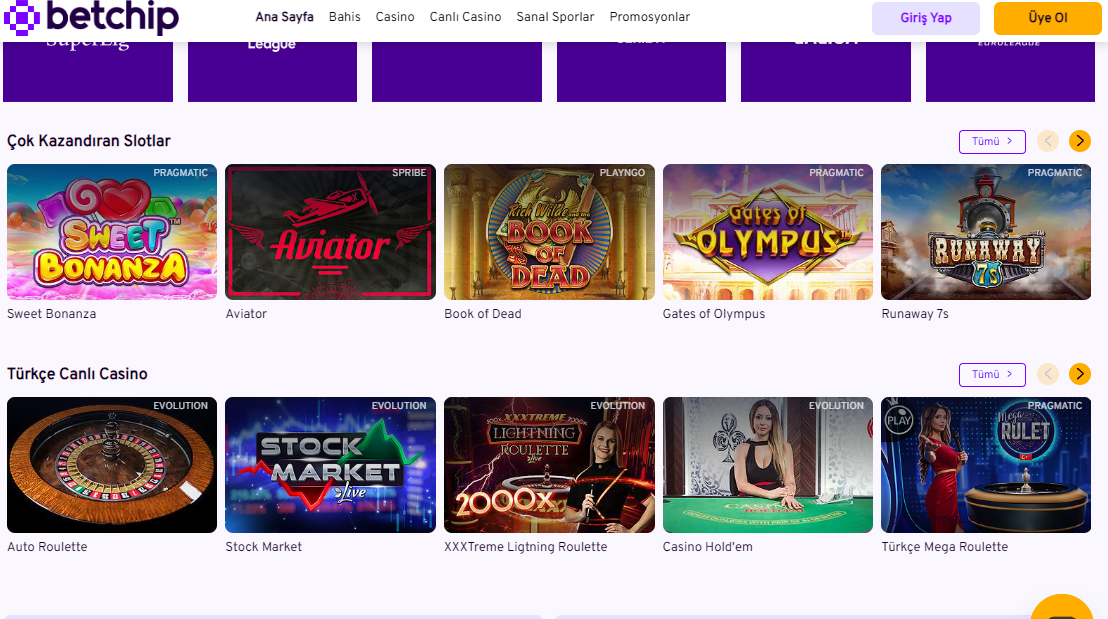The image size is (1108, 619).
Task: Go back in Türkçe Canlı Casino carousel
Action: [x=1047, y=374]
